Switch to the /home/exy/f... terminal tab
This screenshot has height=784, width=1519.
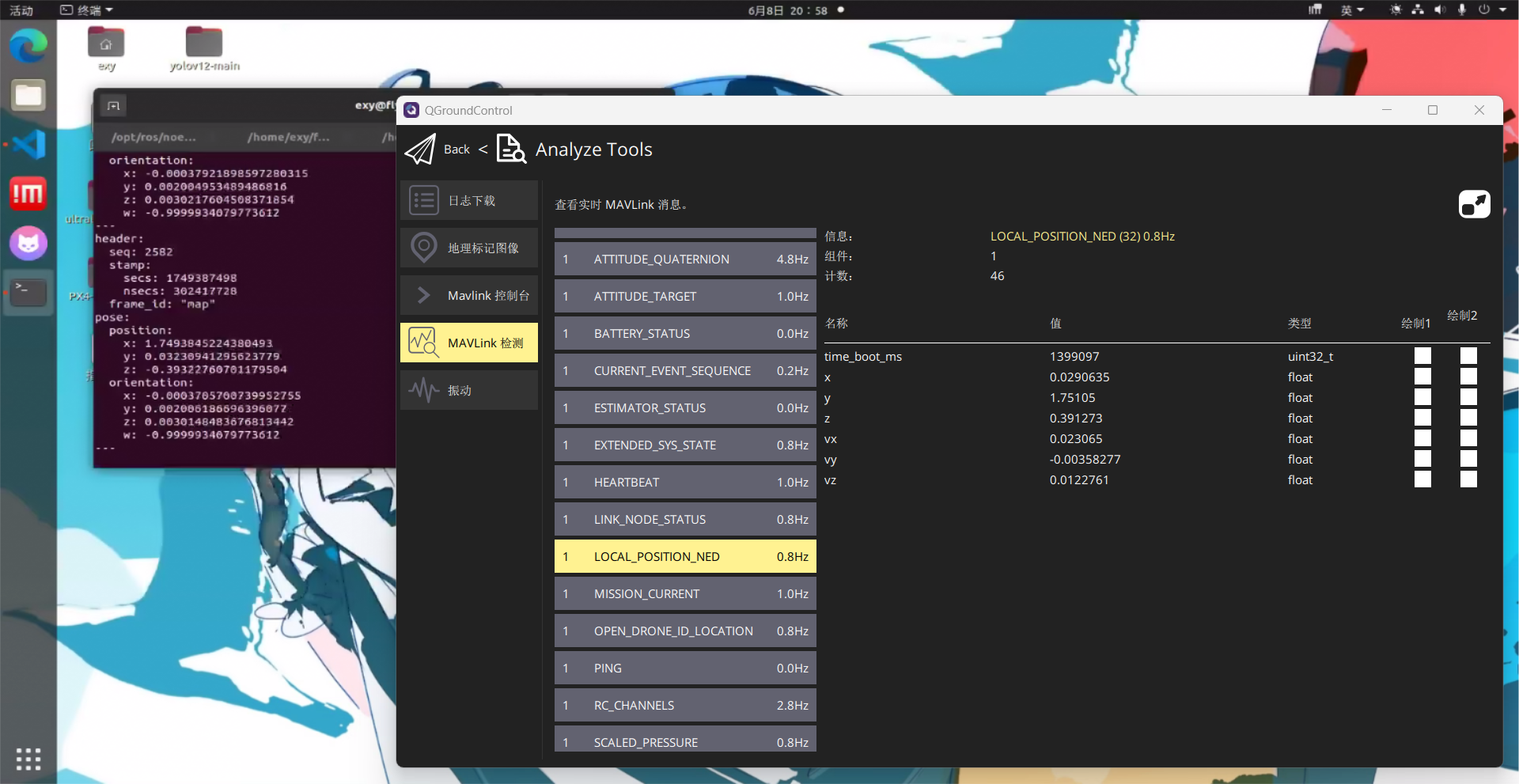pos(288,137)
